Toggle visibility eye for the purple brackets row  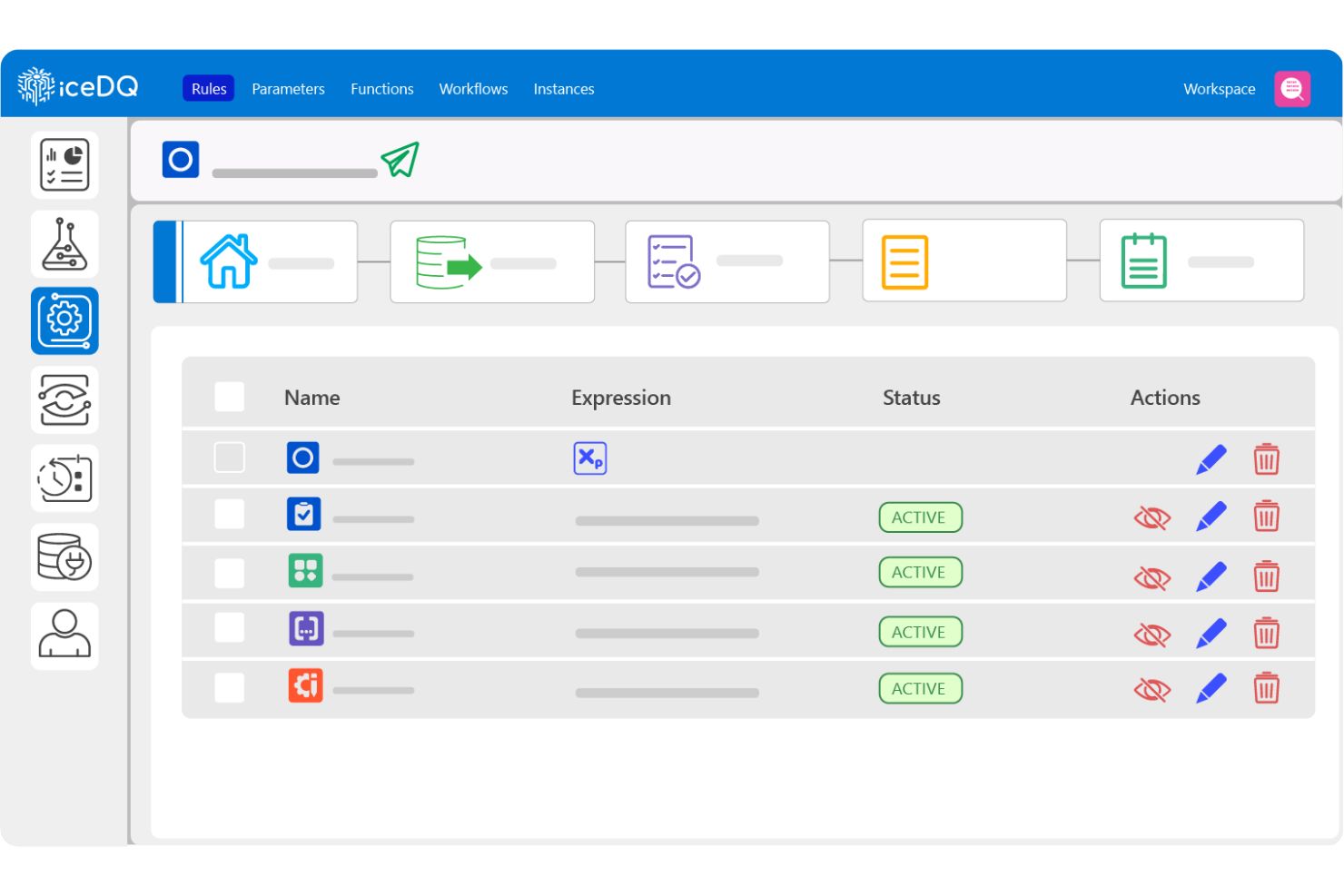(x=1152, y=635)
